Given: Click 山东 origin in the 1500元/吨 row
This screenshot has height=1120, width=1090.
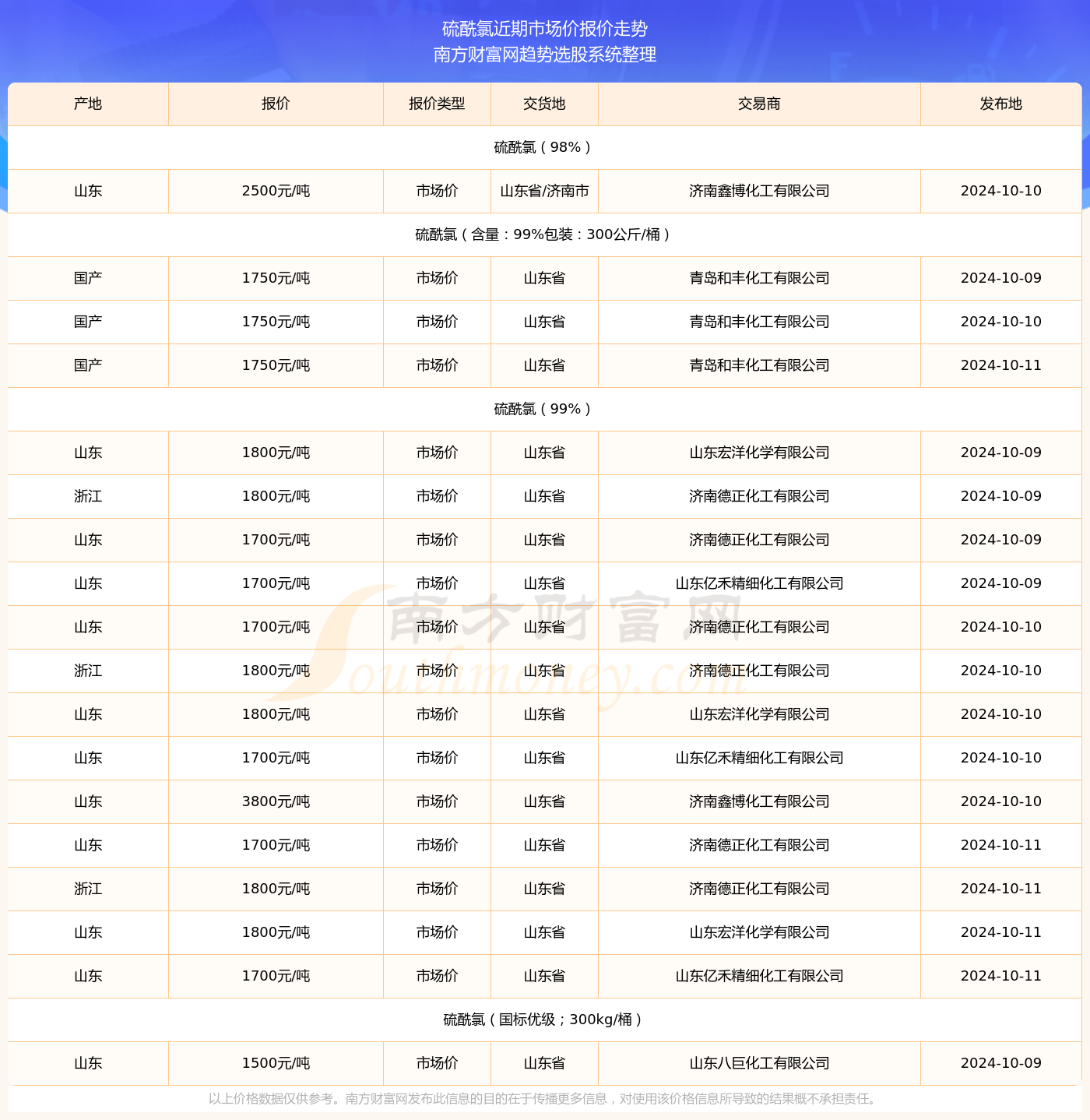Looking at the screenshot, I should [88, 1063].
